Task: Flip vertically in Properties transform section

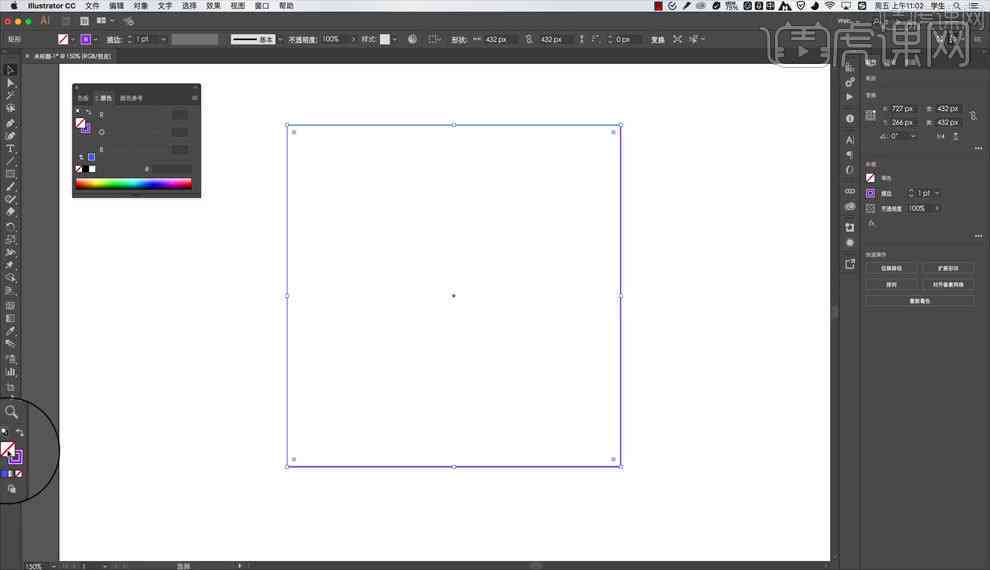Action: [x=955, y=136]
